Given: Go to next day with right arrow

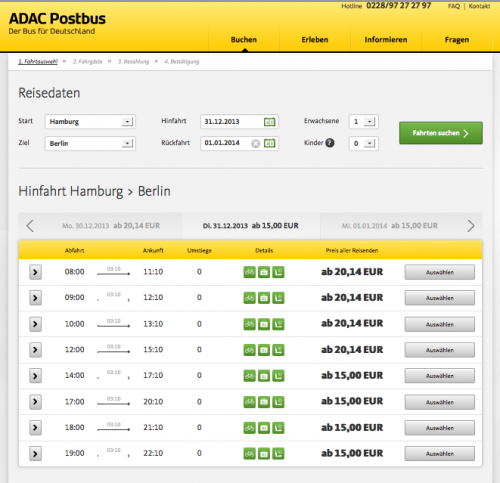Looking at the screenshot, I should pyautogui.click(x=471, y=226).
